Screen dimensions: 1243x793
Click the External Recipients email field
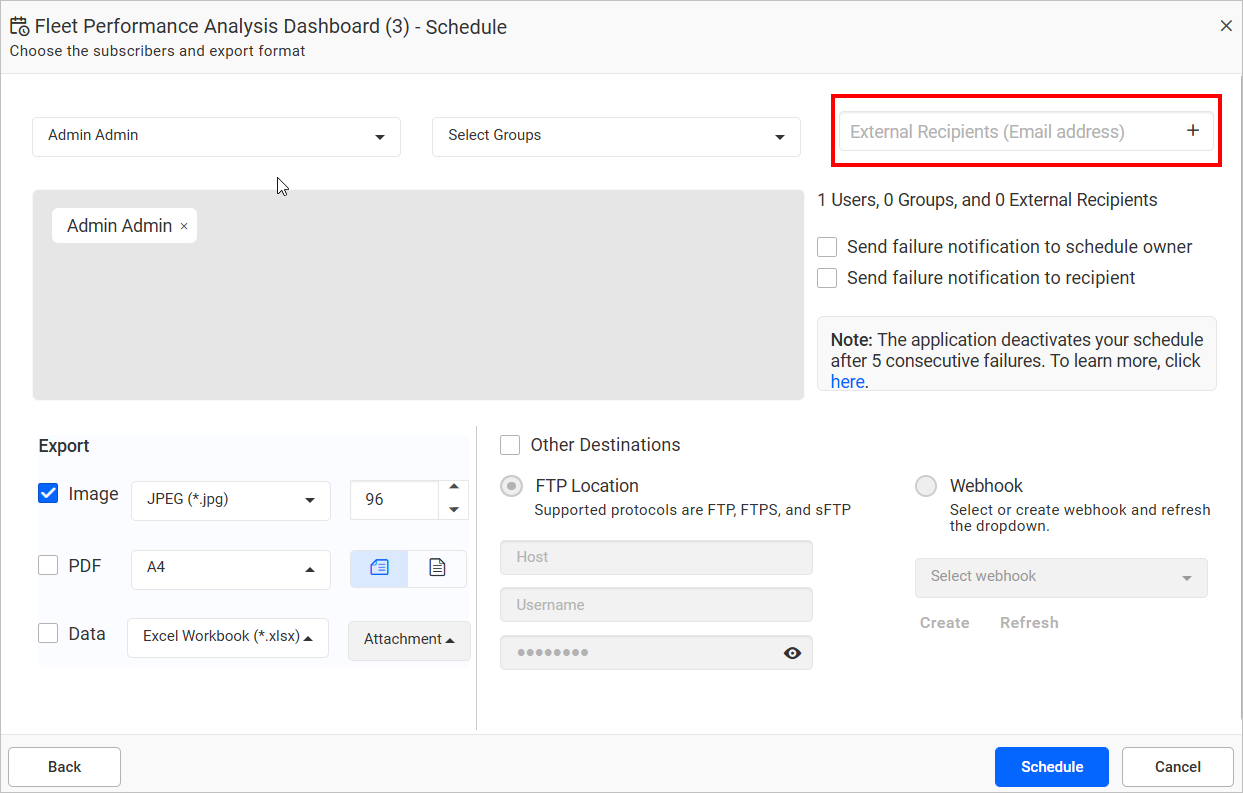pos(1005,132)
